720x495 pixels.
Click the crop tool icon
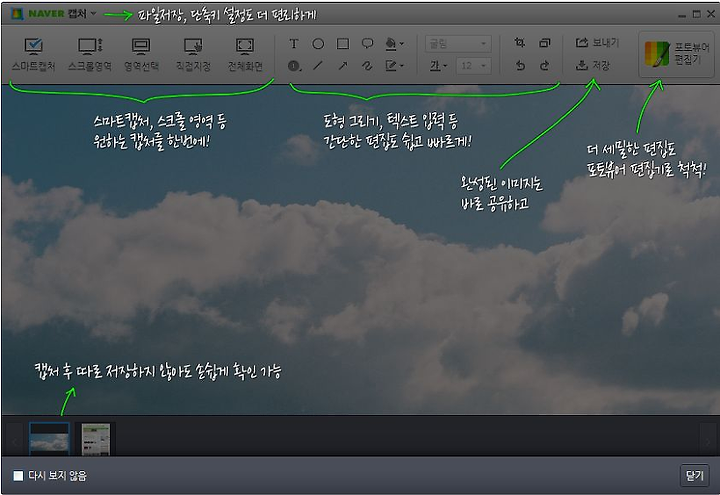[520, 43]
